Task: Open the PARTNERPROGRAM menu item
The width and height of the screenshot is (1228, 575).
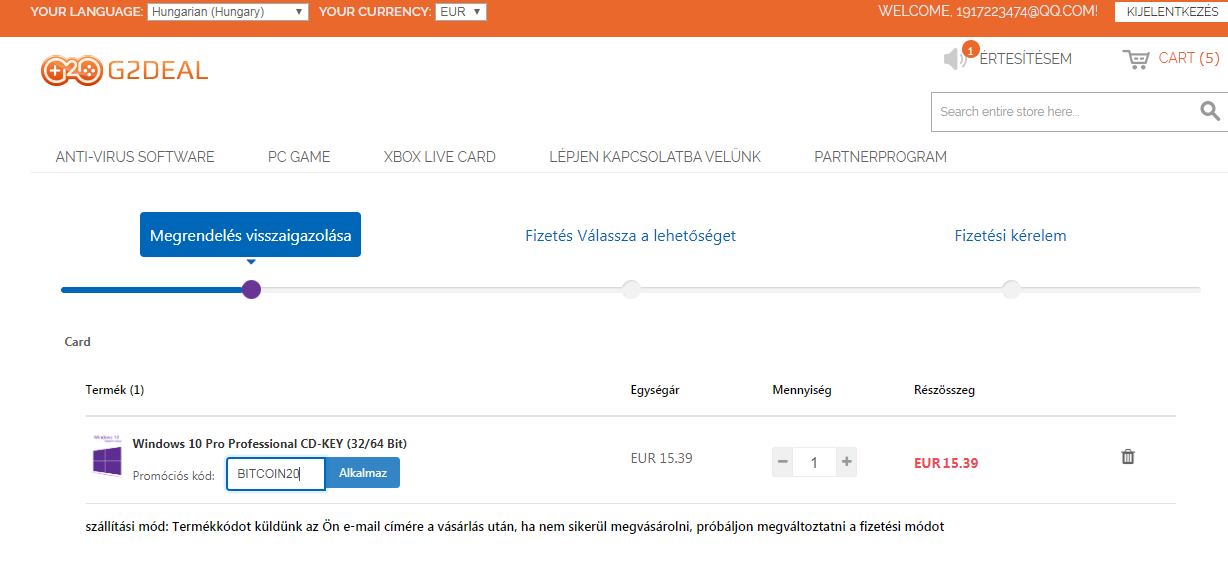Action: pos(880,157)
